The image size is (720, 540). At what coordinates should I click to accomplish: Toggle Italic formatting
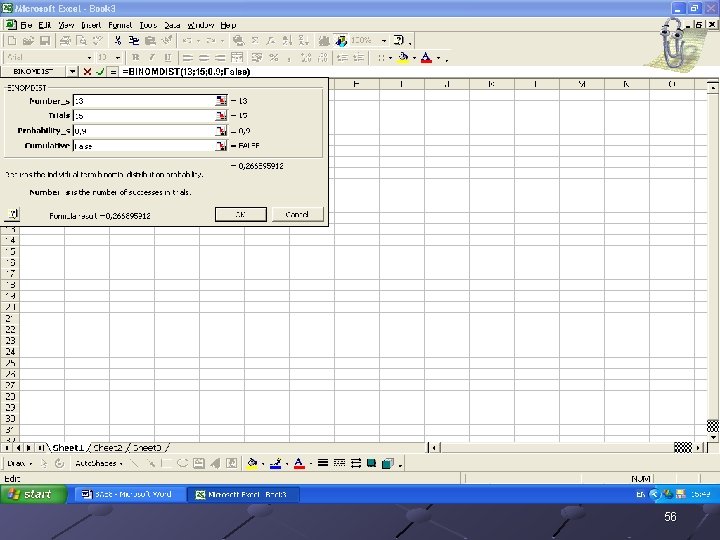(152, 57)
